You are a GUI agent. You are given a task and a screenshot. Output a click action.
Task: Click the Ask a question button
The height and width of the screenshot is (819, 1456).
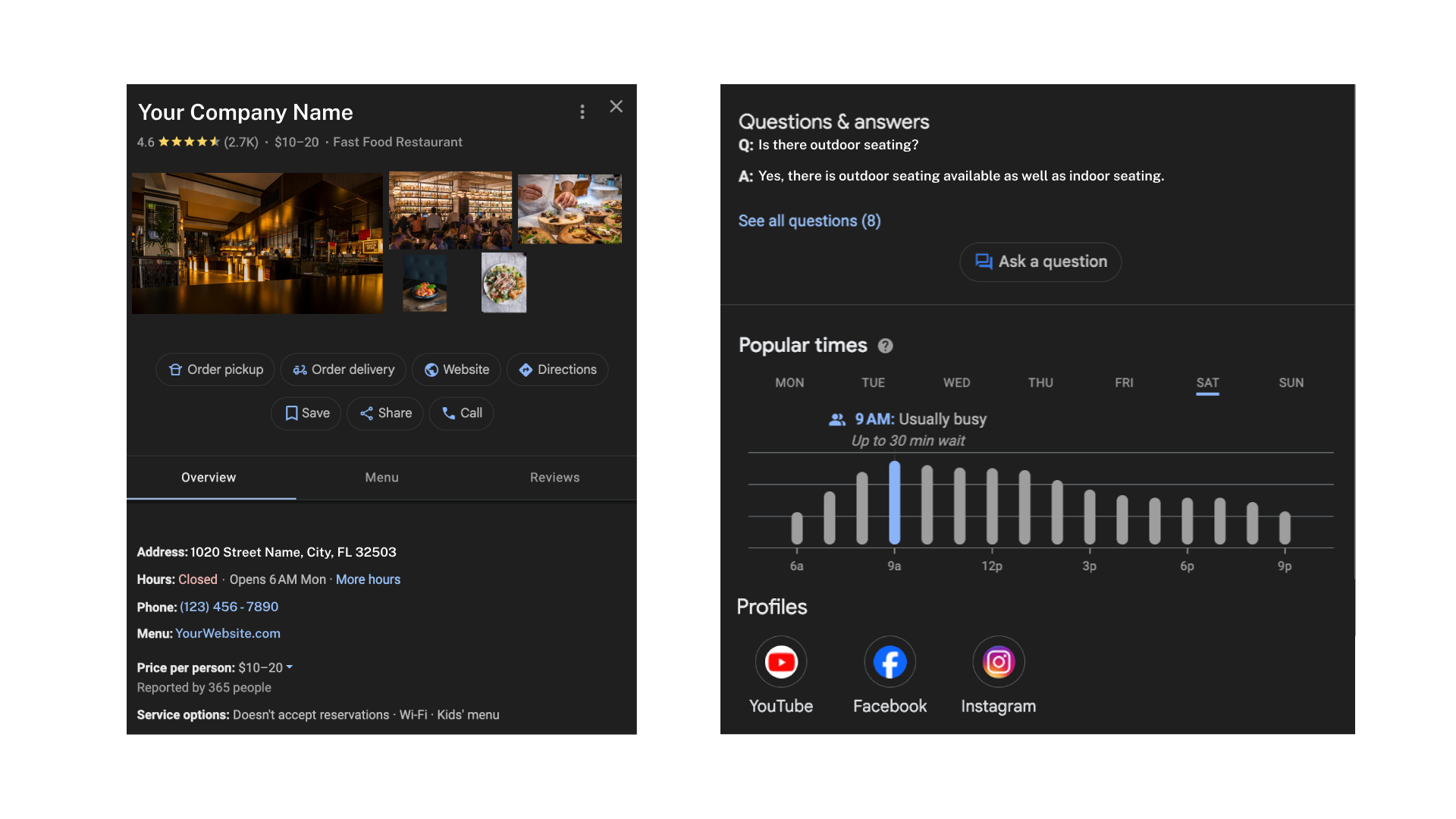point(1040,262)
